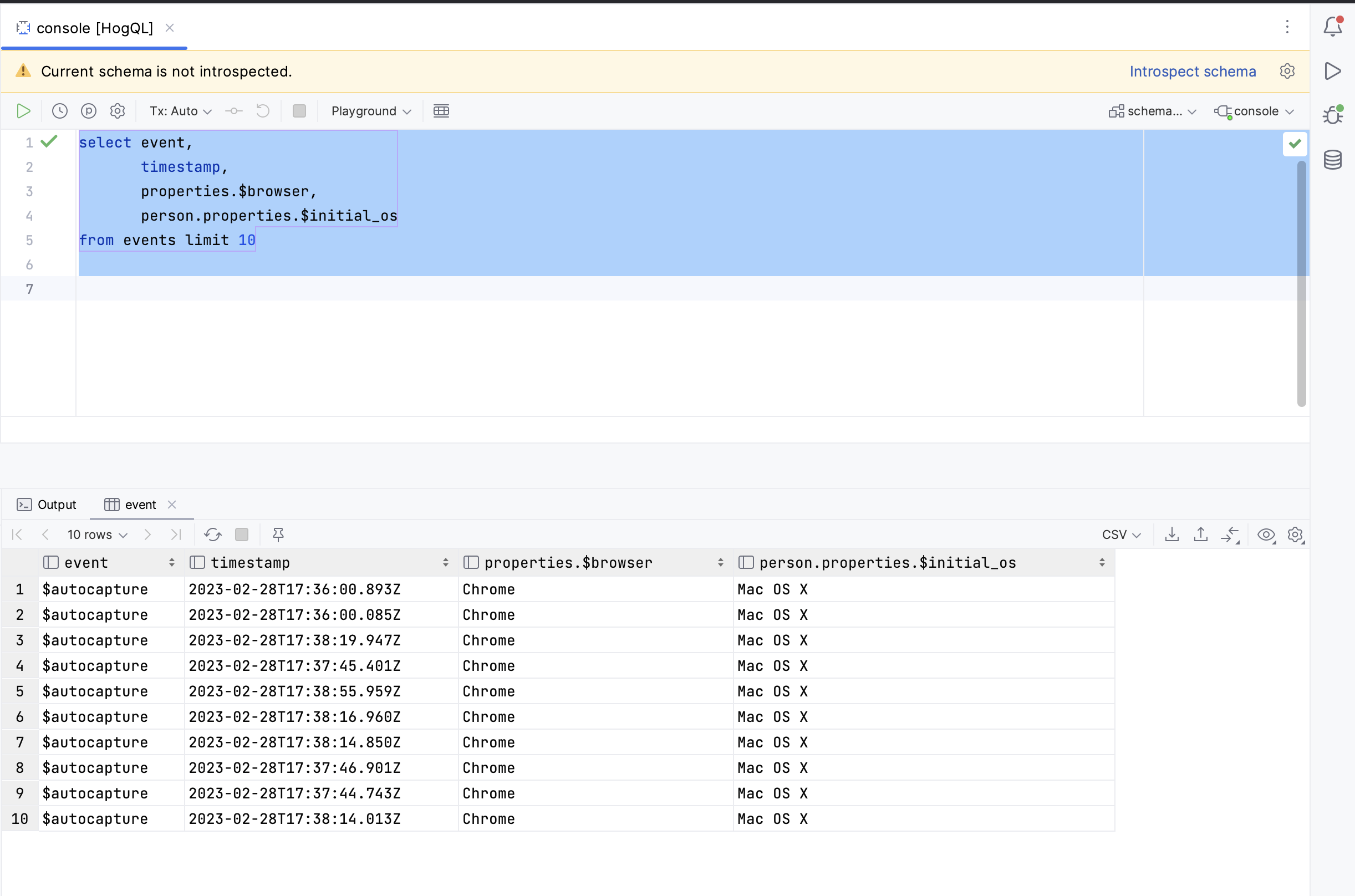
Task: Open the Tx: Auto transaction mode dropdown
Action: coord(181,111)
